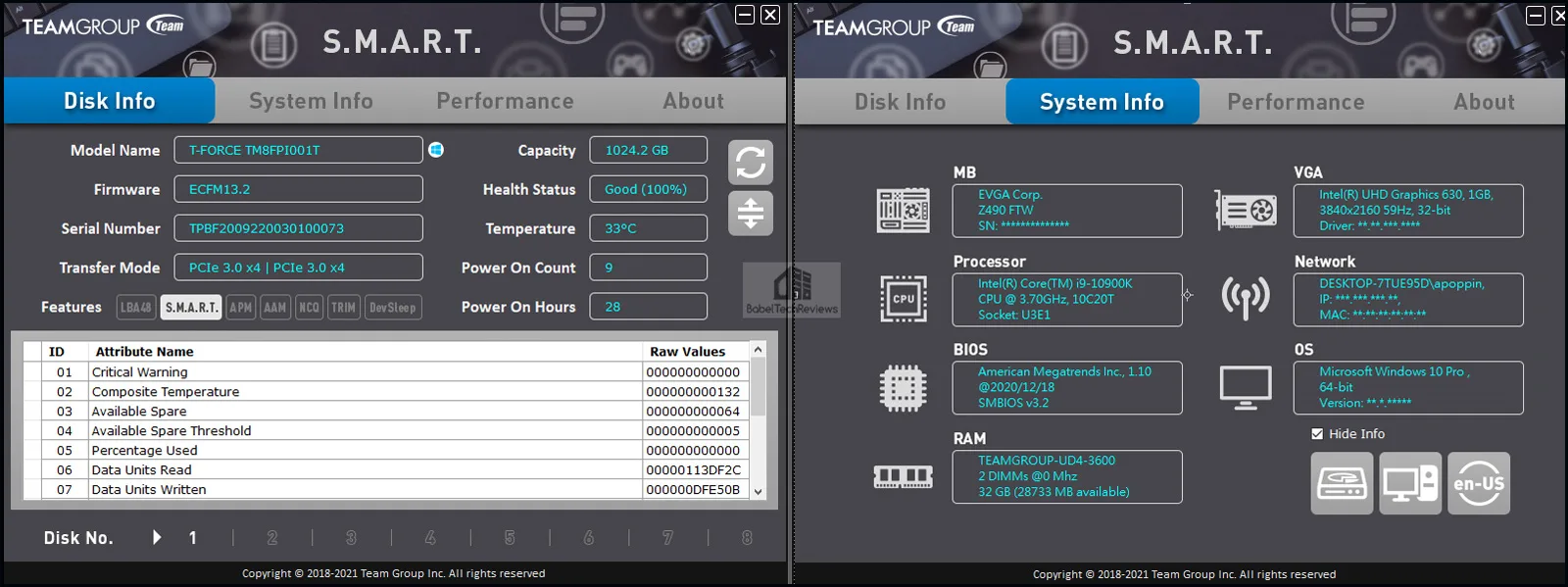This screenshot has height=587, width=1568.
Task: Select the Percentage Used attribute row
Action: point(386,451)
